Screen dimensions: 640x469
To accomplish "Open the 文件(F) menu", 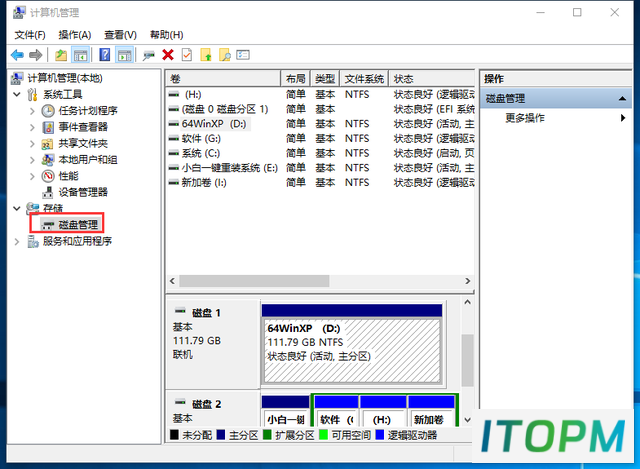I will pos(30,35).
